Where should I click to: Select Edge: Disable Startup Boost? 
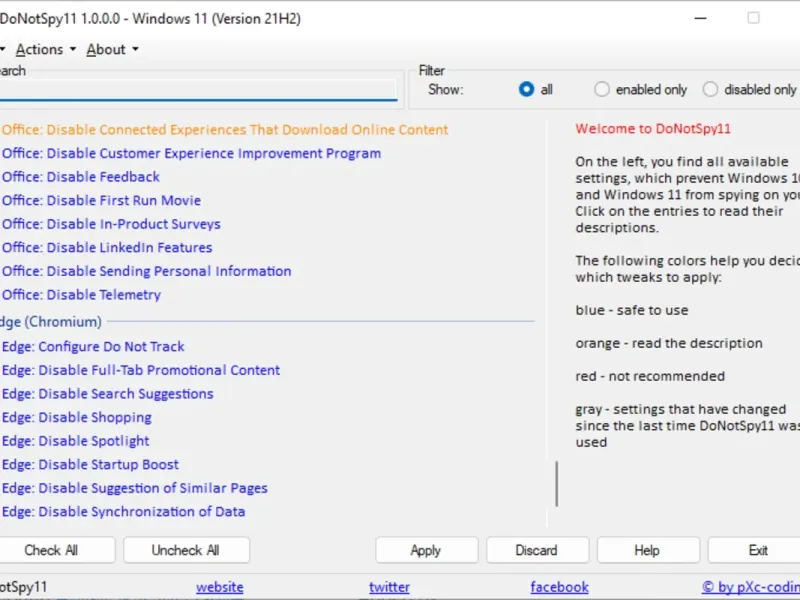[x=90, y=464]
